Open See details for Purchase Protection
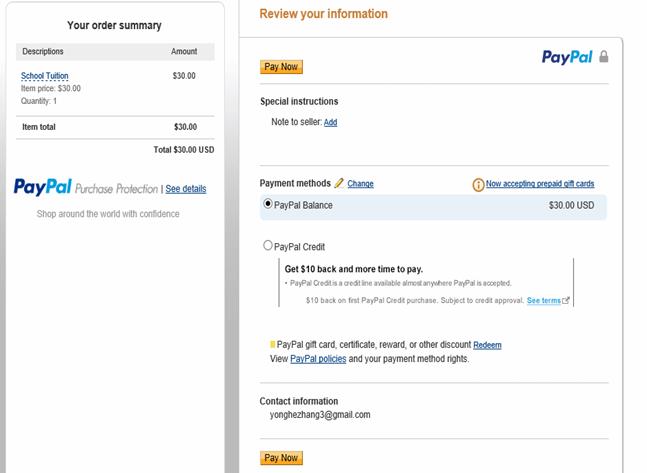The height and width of the screenshot is (473, 647). click(x=186, y=189)
